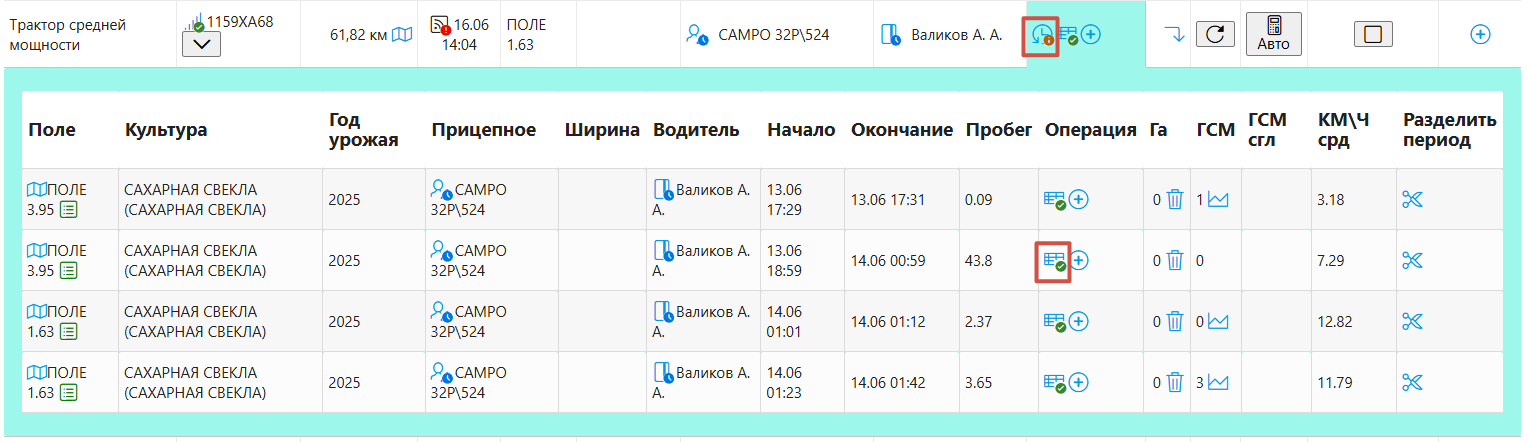The height and width of the screenshot is (442, 1528).
Task: Click the Авто calculator button
Action: coord(1273,34)
